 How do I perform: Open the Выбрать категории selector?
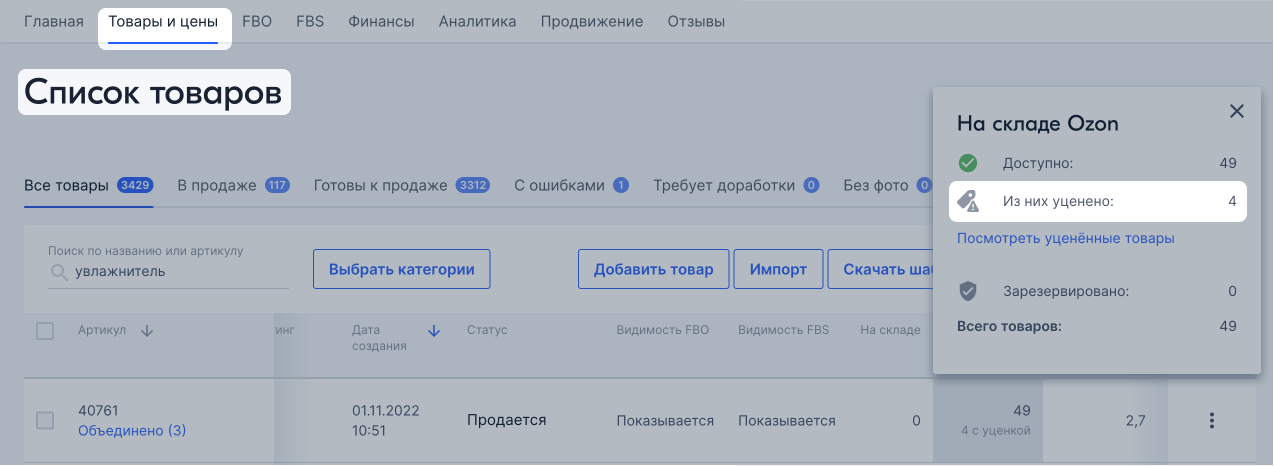pyautogui.click(x=401, y=270)
